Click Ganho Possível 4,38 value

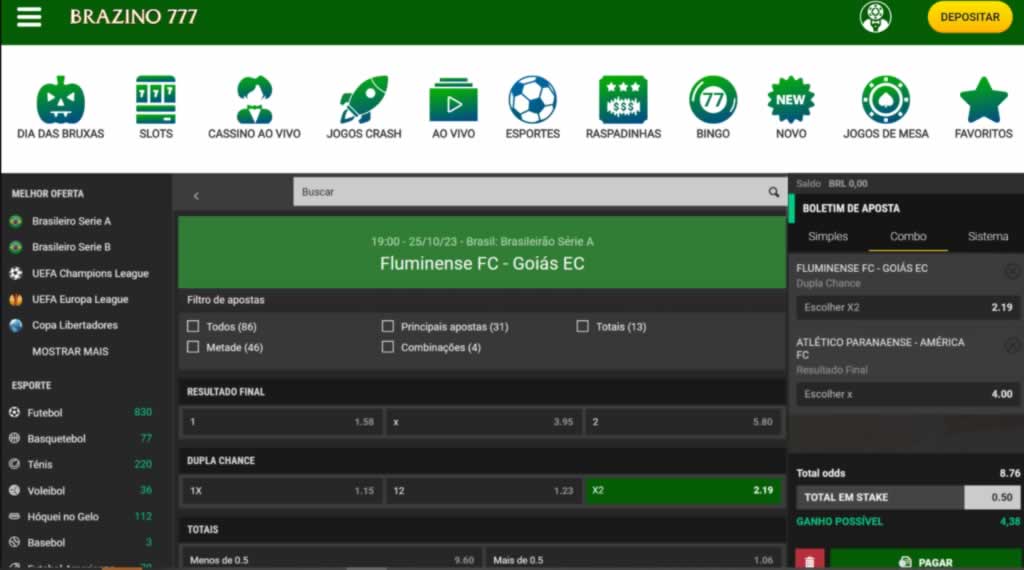click(x=1010, y=521)
